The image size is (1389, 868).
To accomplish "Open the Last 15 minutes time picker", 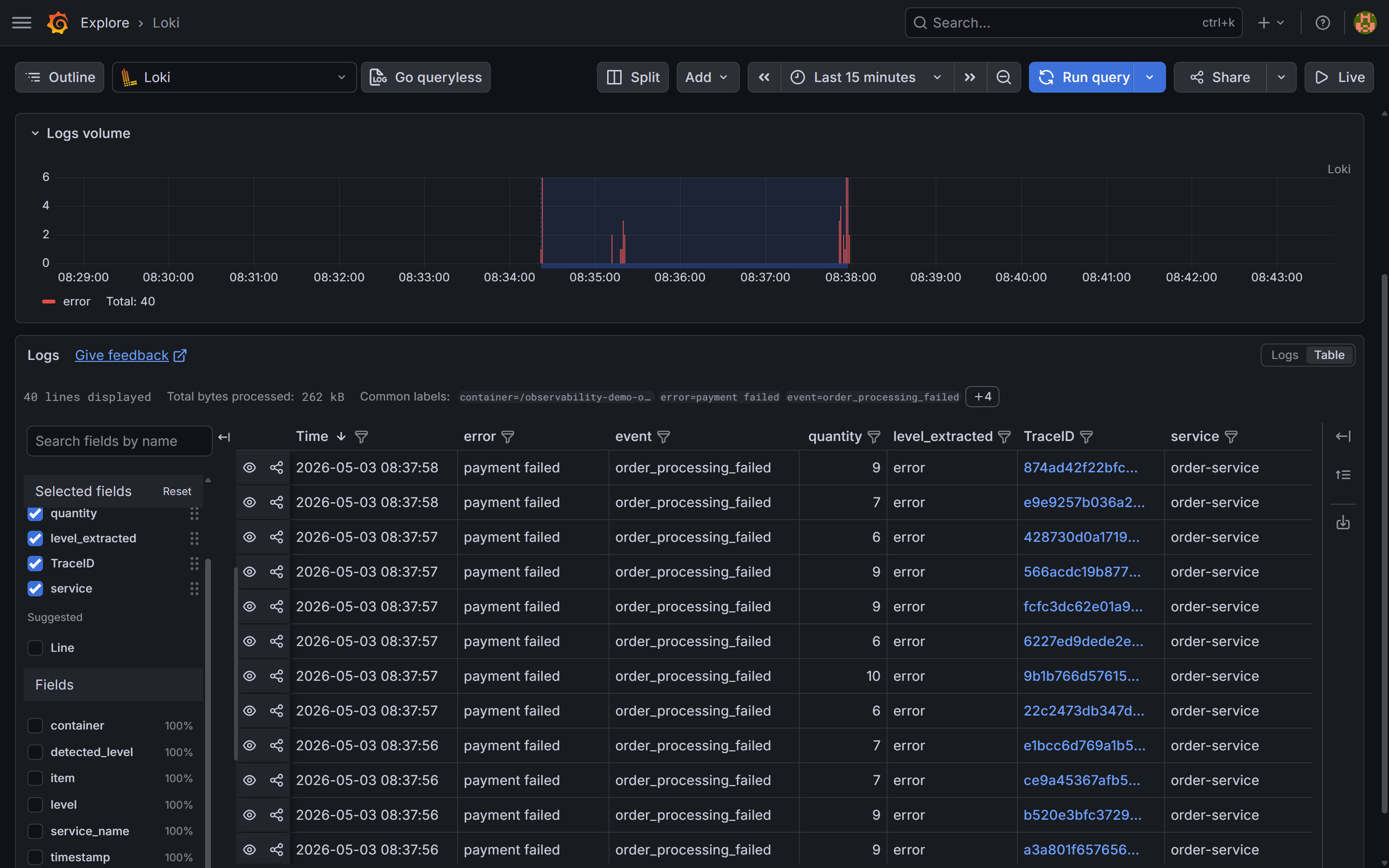I will tap(867, 77).
